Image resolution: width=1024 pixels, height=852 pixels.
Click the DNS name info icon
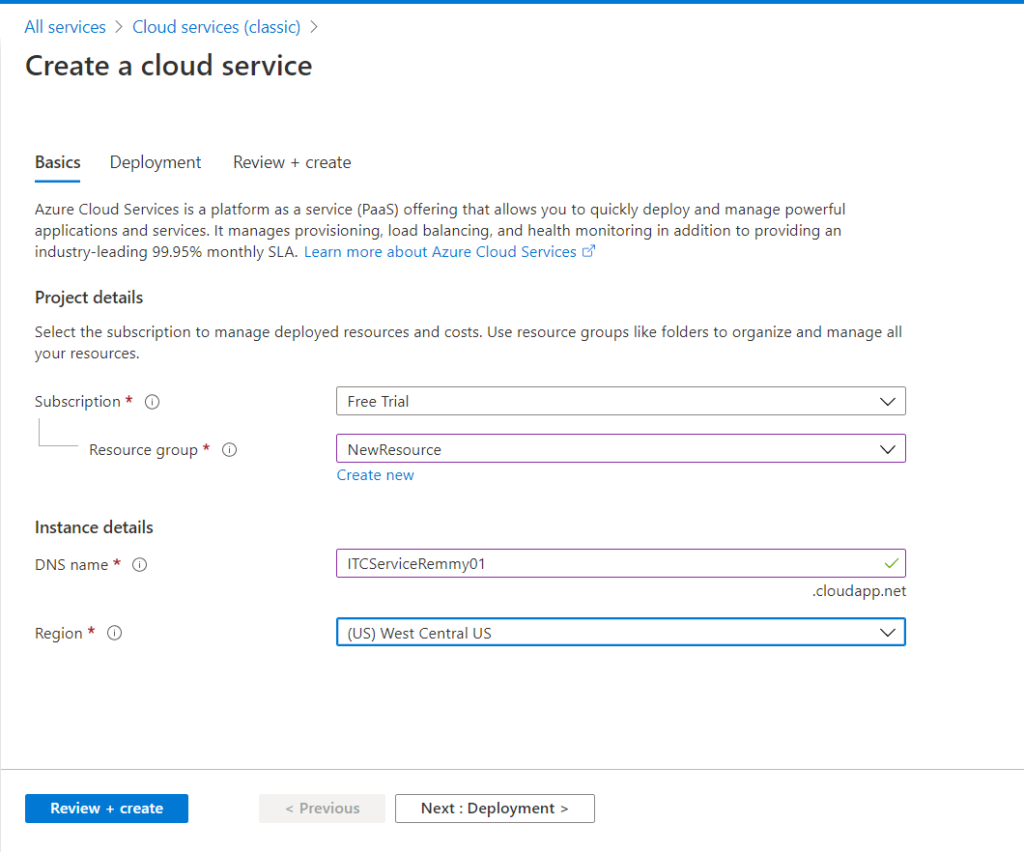coord(140,565)
